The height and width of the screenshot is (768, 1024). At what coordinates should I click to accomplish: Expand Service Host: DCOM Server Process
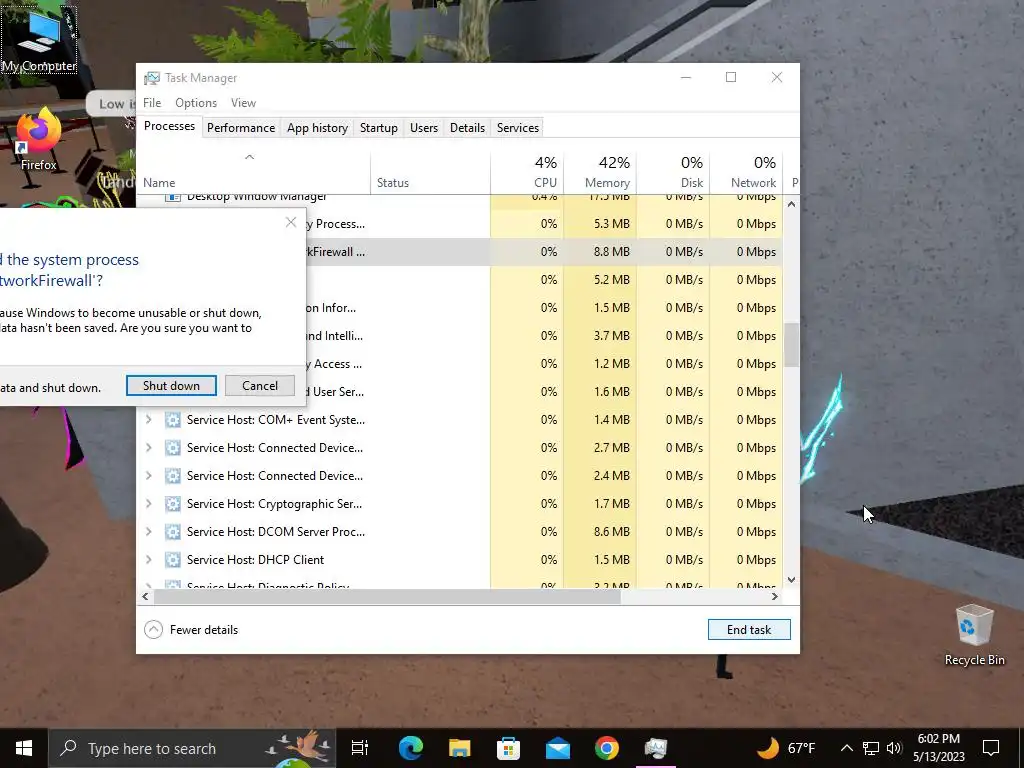[149, 532]
